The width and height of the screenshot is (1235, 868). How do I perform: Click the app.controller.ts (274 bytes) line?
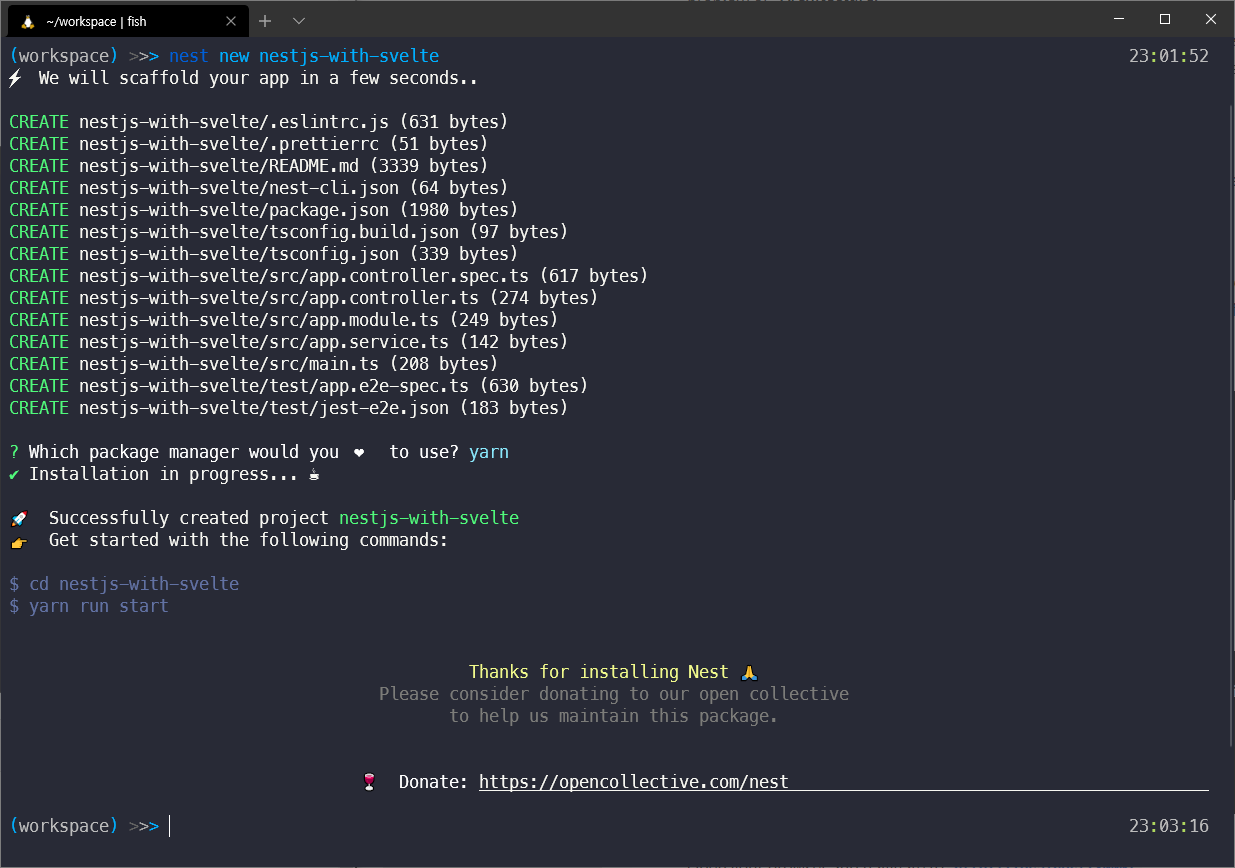pos(304,298)
